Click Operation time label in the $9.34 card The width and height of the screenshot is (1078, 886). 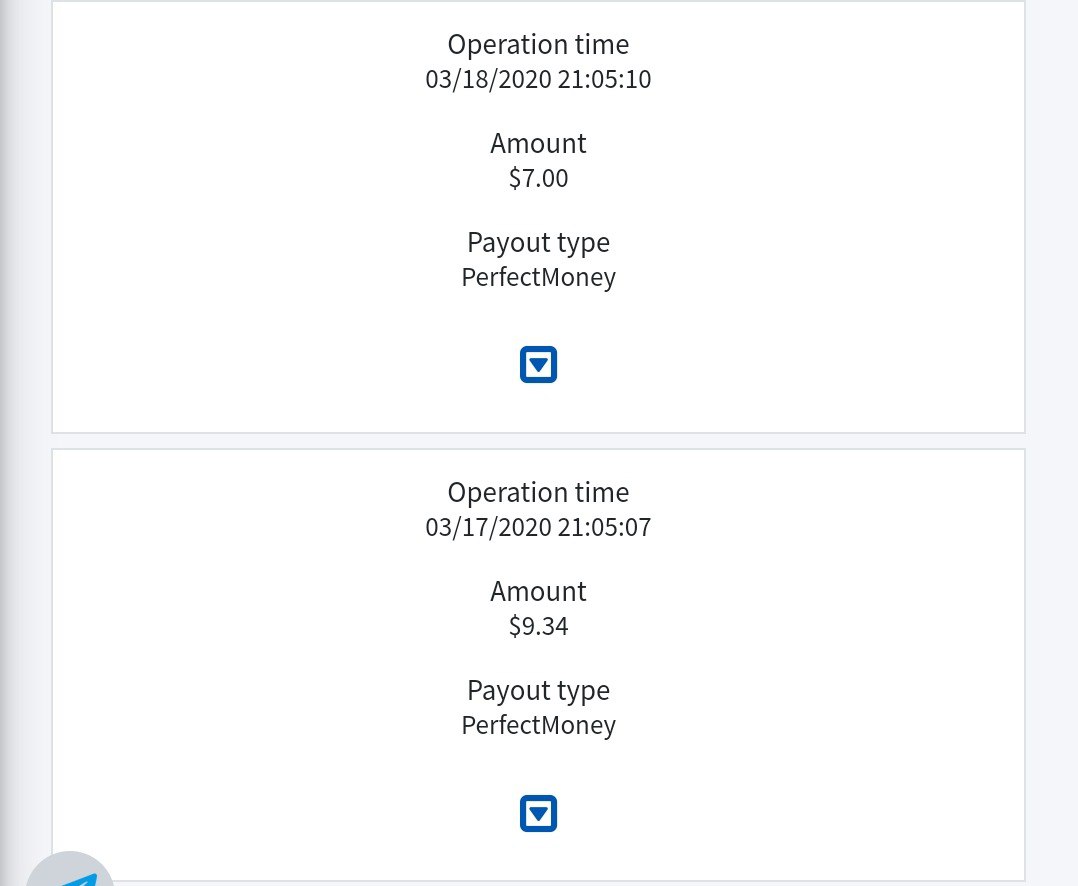538,493
